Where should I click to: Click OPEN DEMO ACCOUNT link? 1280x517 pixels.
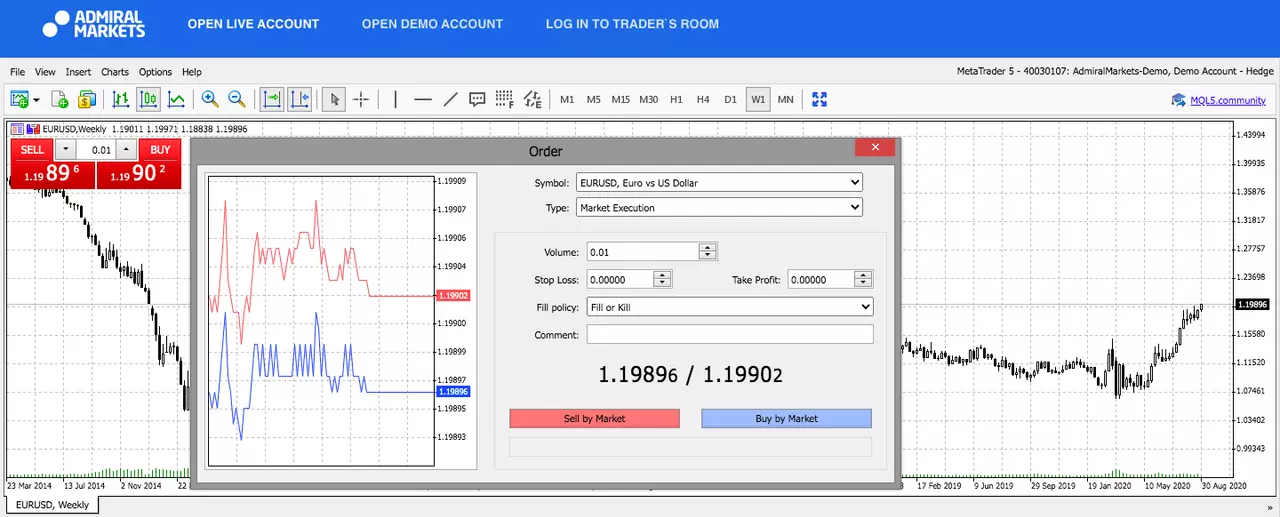433,24
